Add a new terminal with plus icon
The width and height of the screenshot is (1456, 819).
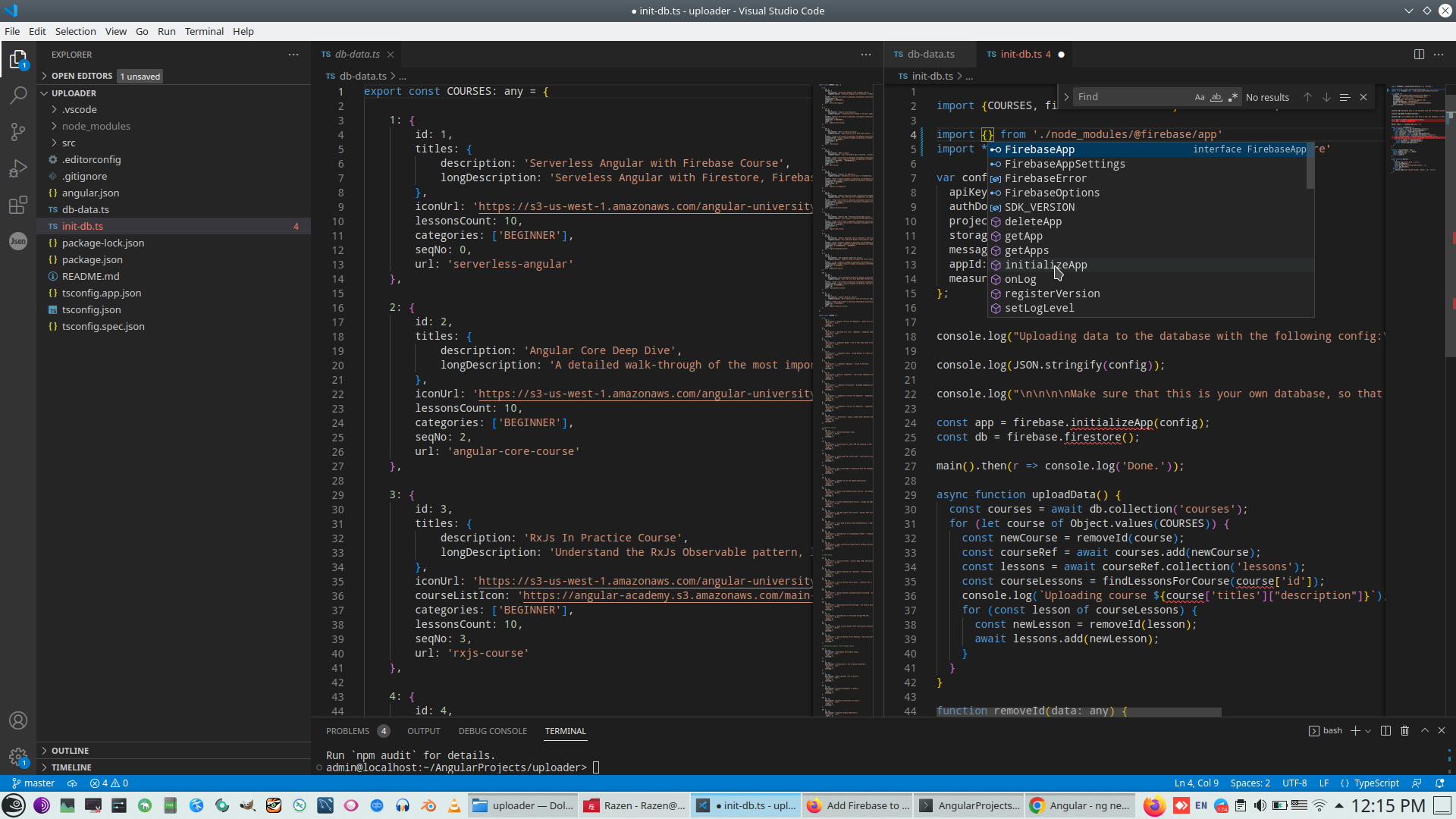point(1354,731)
